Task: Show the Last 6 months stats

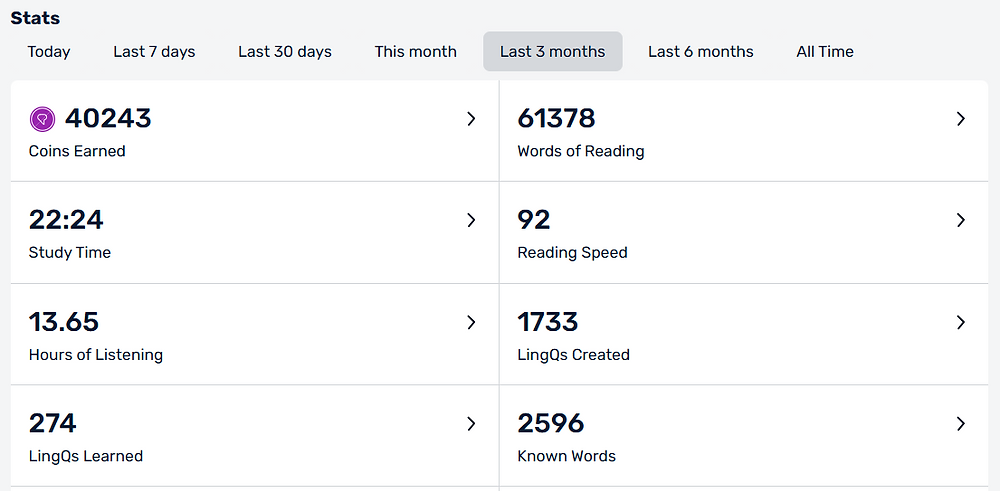Action: click(x=701, y=52)
